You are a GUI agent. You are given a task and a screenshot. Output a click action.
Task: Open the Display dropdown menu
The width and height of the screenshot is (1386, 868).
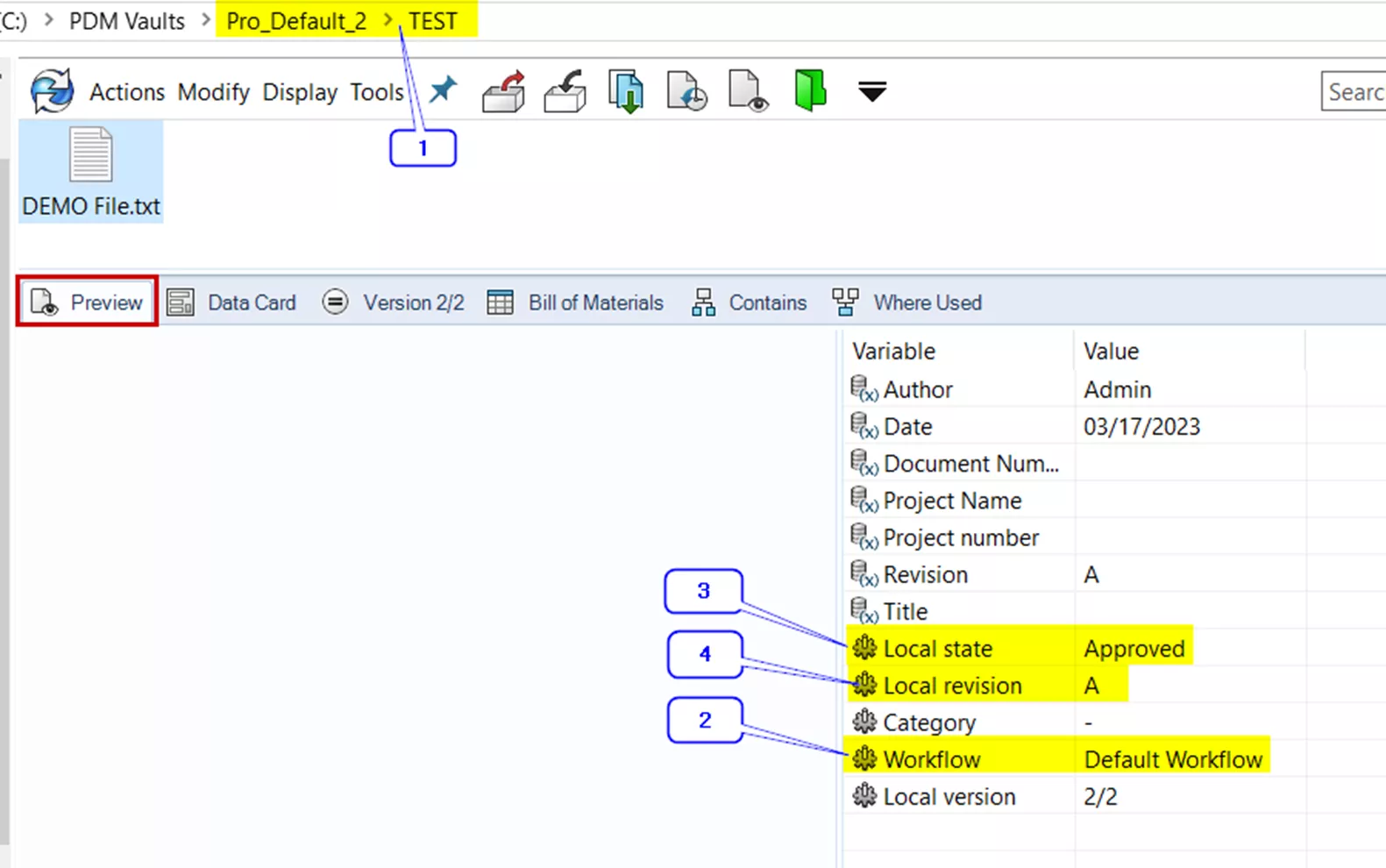300,92
